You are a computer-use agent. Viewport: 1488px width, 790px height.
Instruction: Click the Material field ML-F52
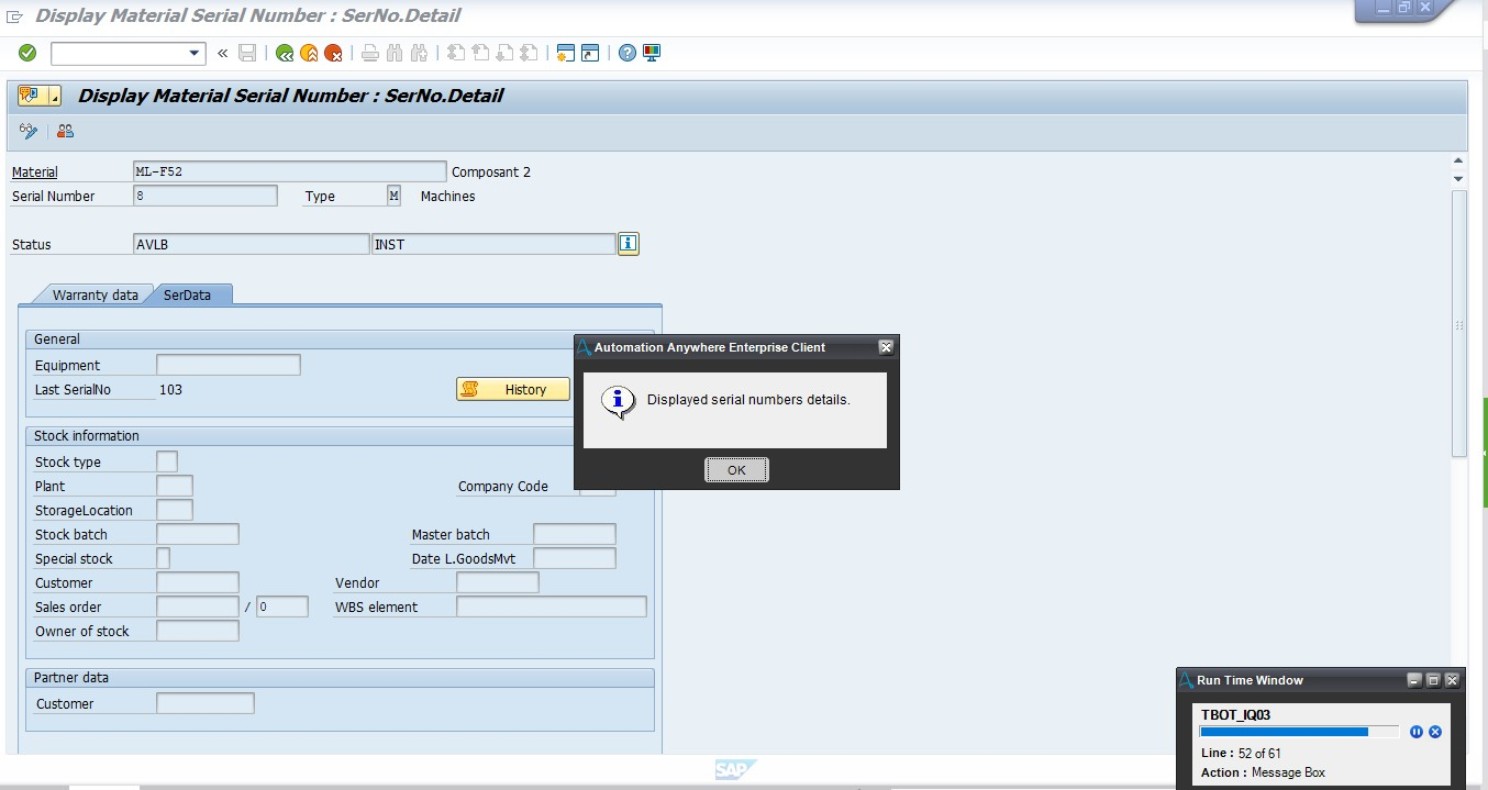290,172
